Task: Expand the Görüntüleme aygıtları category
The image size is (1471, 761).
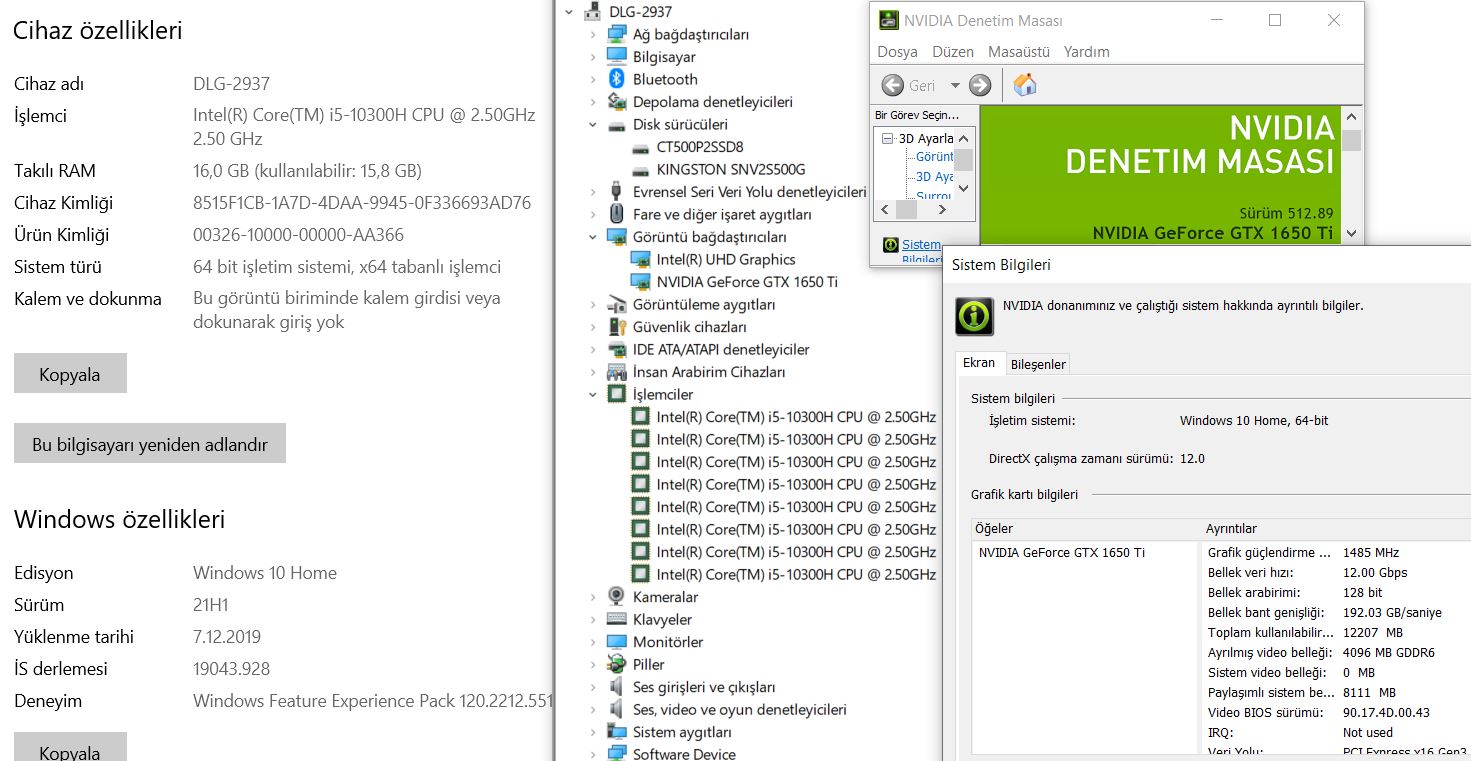Action: tap(593, 304)
